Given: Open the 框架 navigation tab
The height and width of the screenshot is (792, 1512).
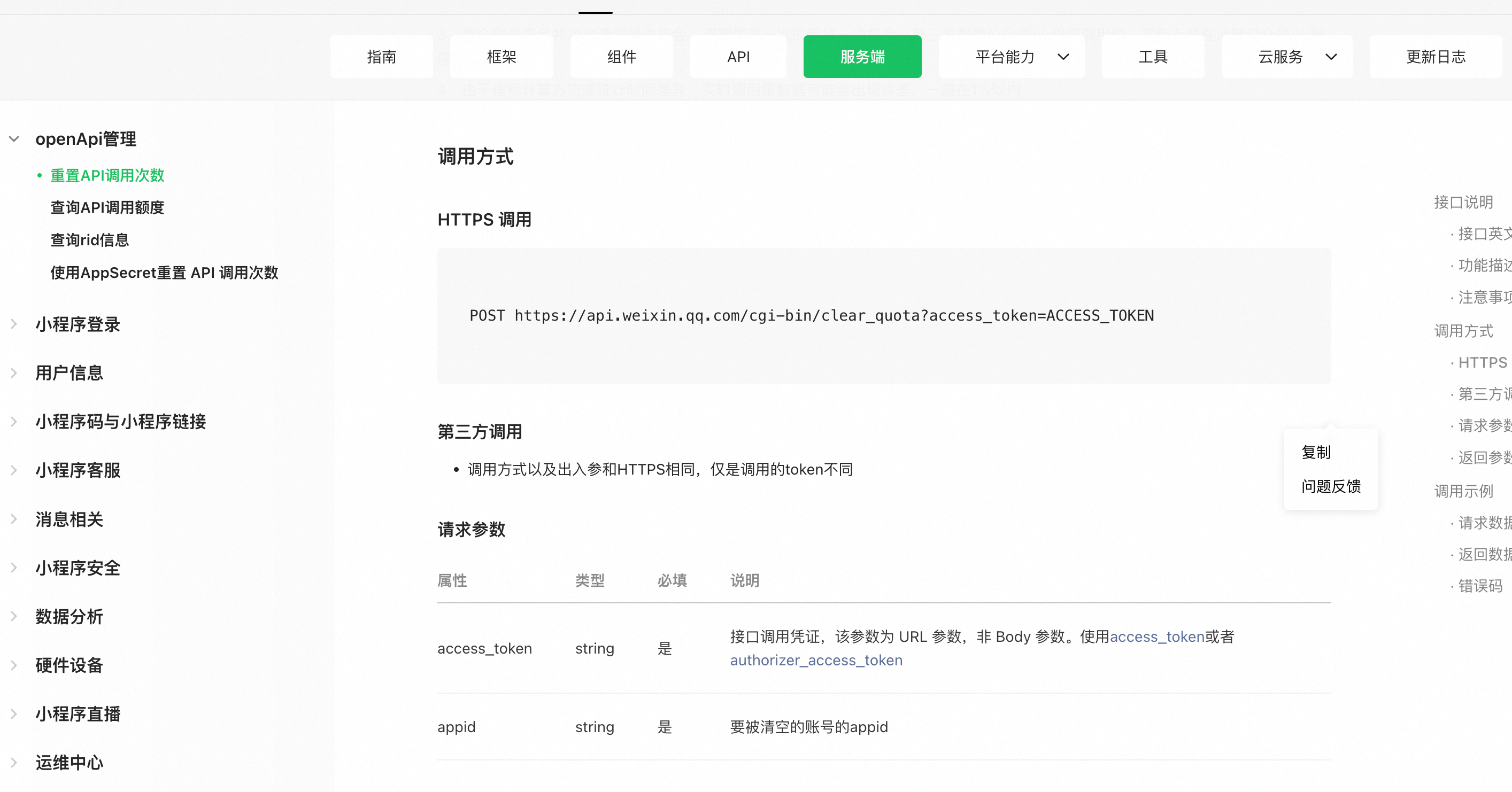Looking at the screenshot, I should (x=502, y=57).
